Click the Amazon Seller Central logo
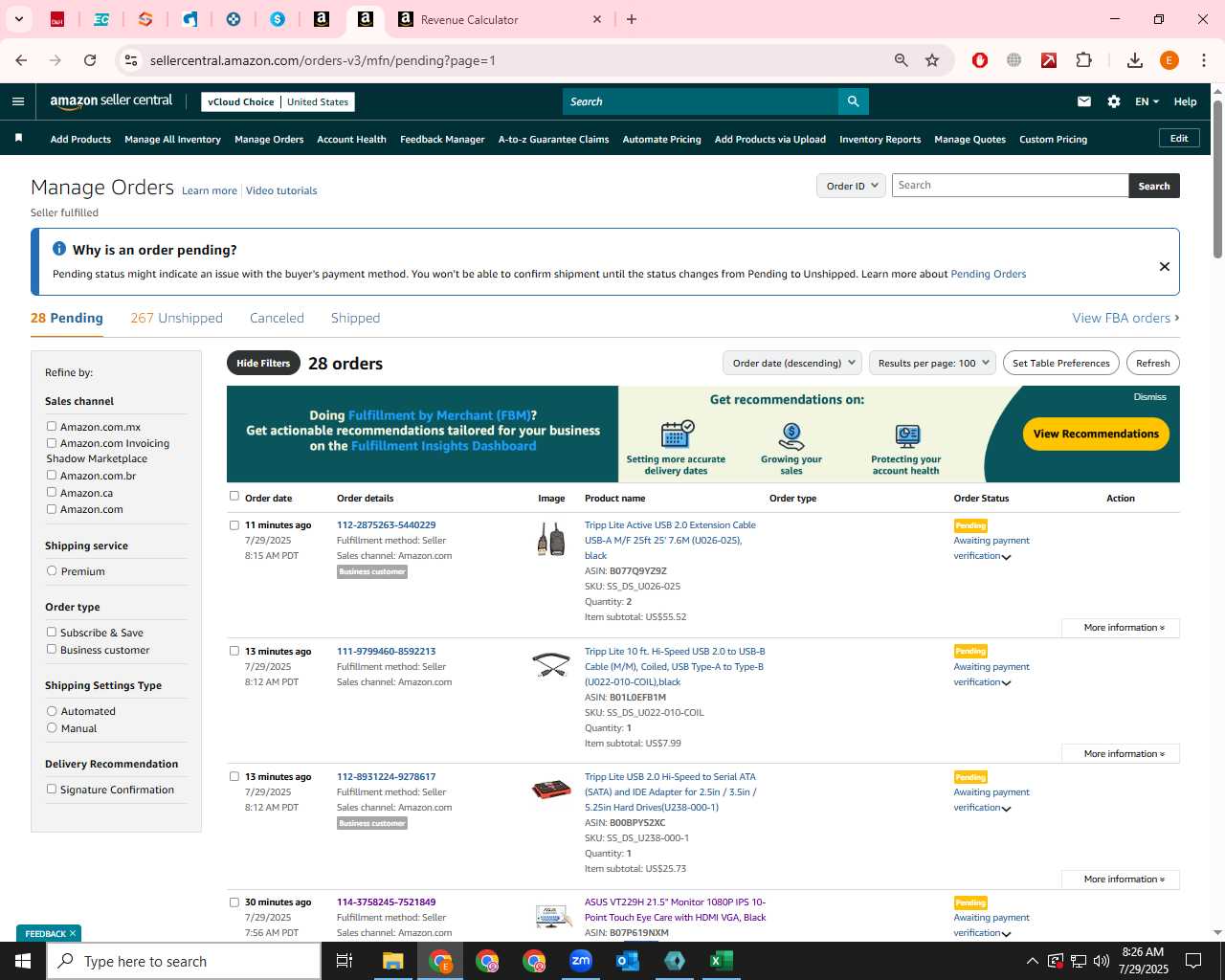 click(111, 101)
